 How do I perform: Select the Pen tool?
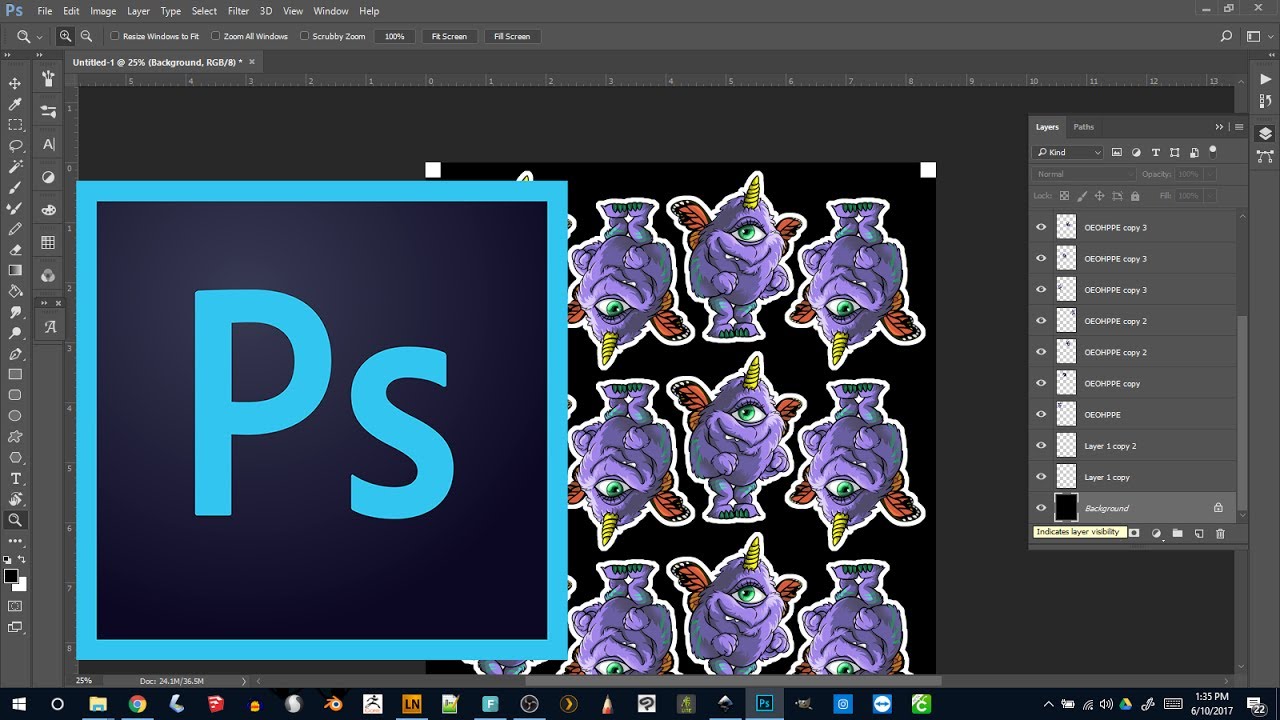15,354
